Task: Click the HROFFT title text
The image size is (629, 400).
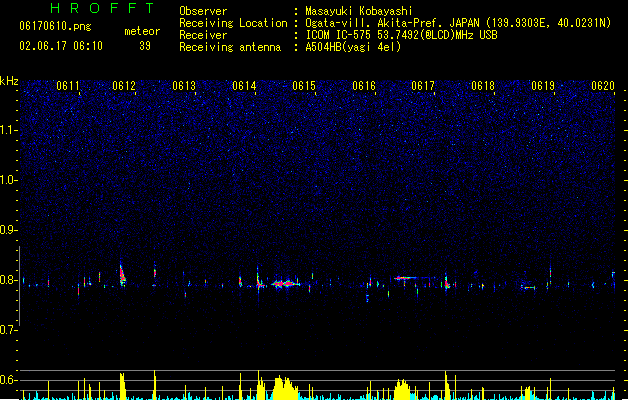Action: click(102, 8)
